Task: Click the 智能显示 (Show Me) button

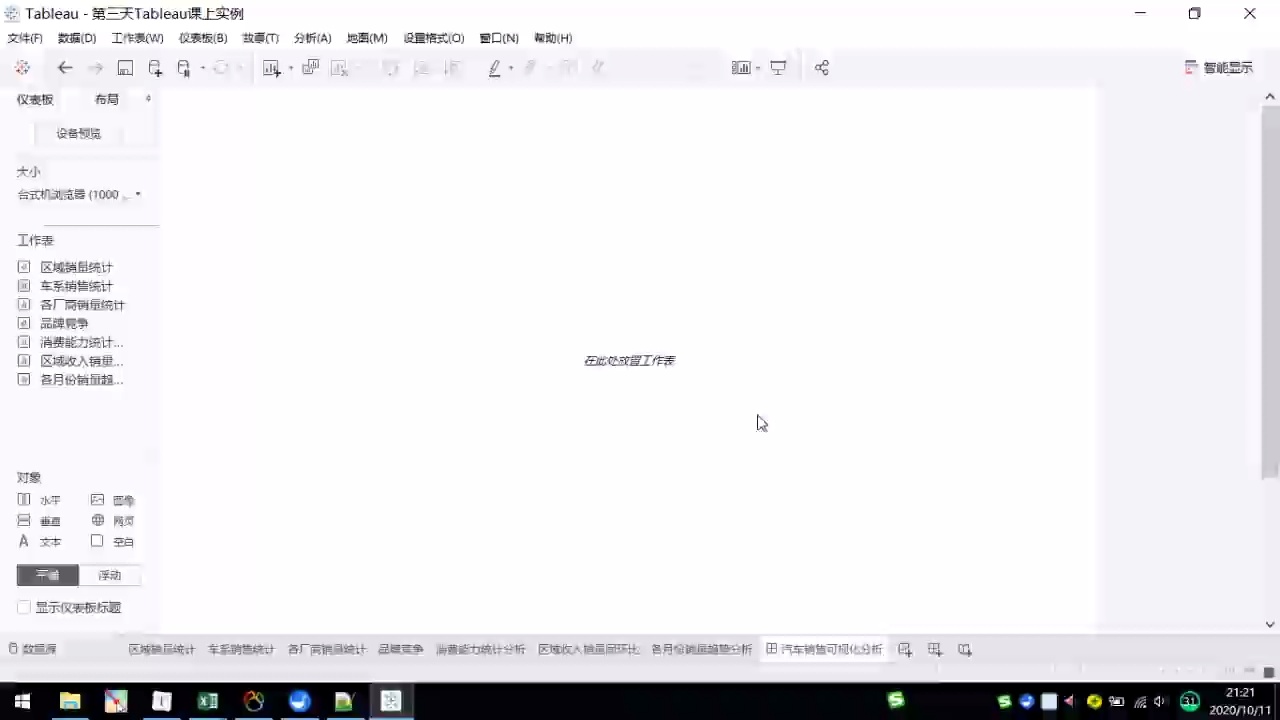Action: click(x=1218, y=68)
